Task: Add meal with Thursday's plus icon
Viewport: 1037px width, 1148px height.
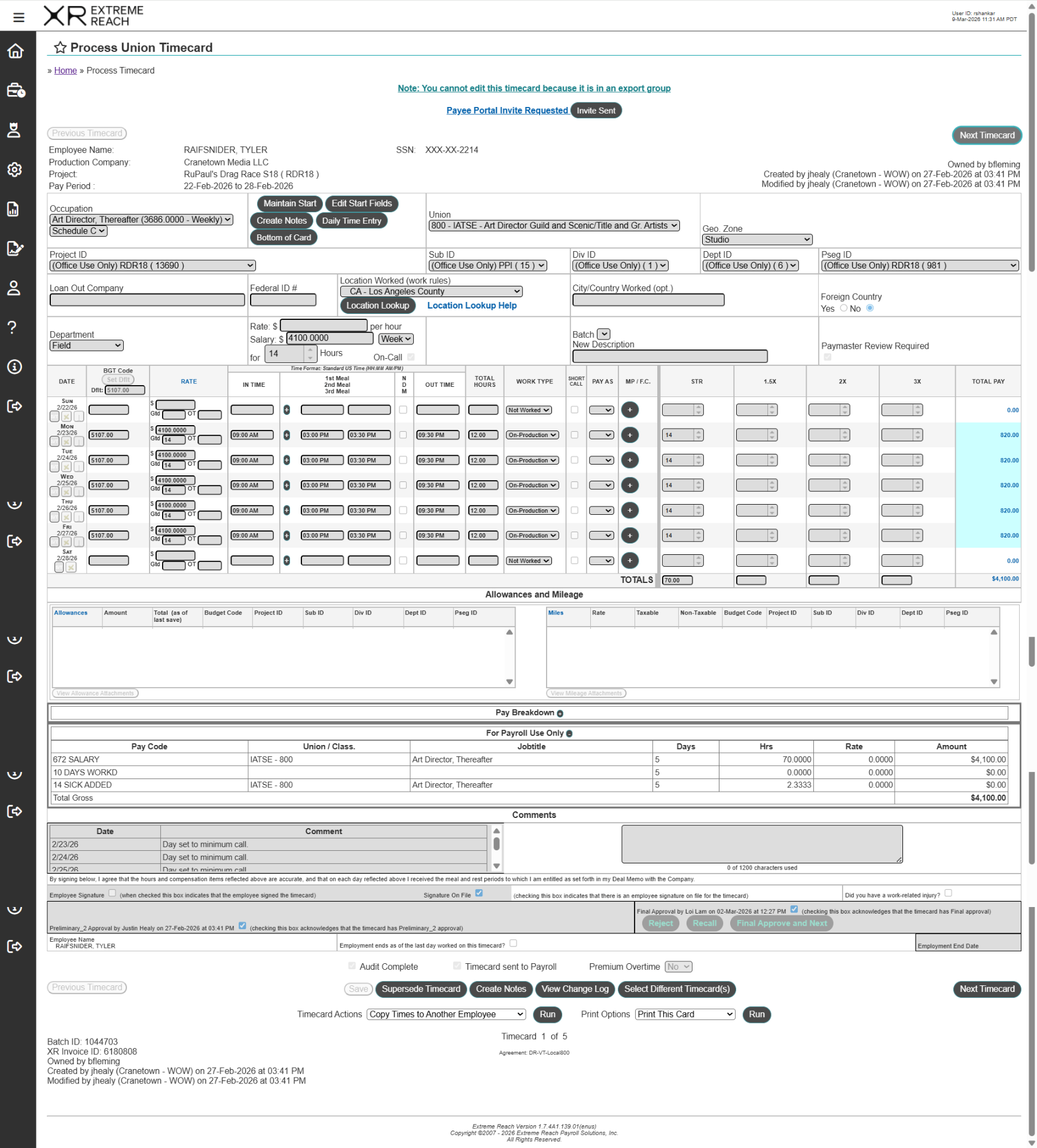Action: click(x=286, y=511)
